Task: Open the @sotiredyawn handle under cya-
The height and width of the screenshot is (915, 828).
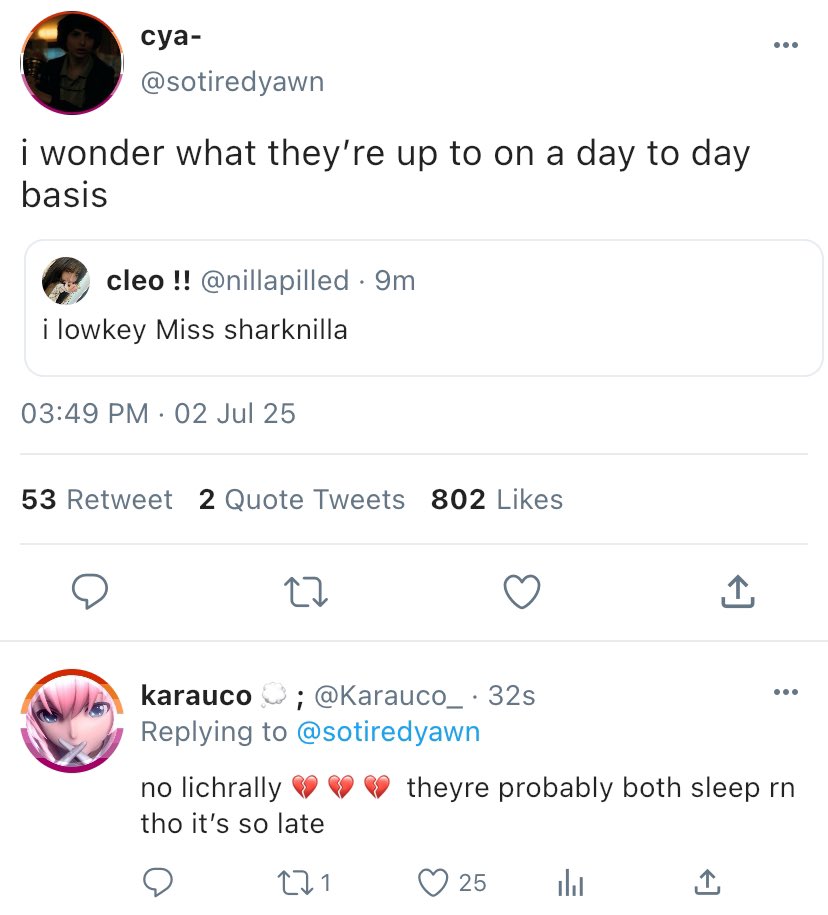Action: 232,82
